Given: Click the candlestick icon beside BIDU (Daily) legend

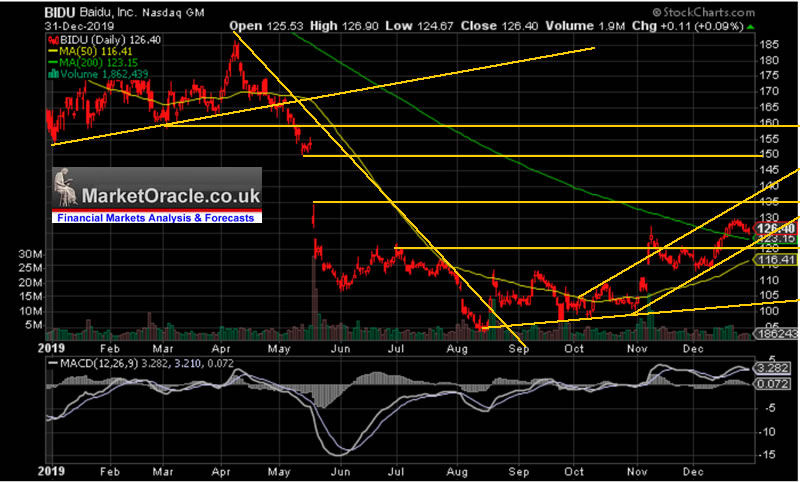Looking at the screenshot, I should [52, 40].
